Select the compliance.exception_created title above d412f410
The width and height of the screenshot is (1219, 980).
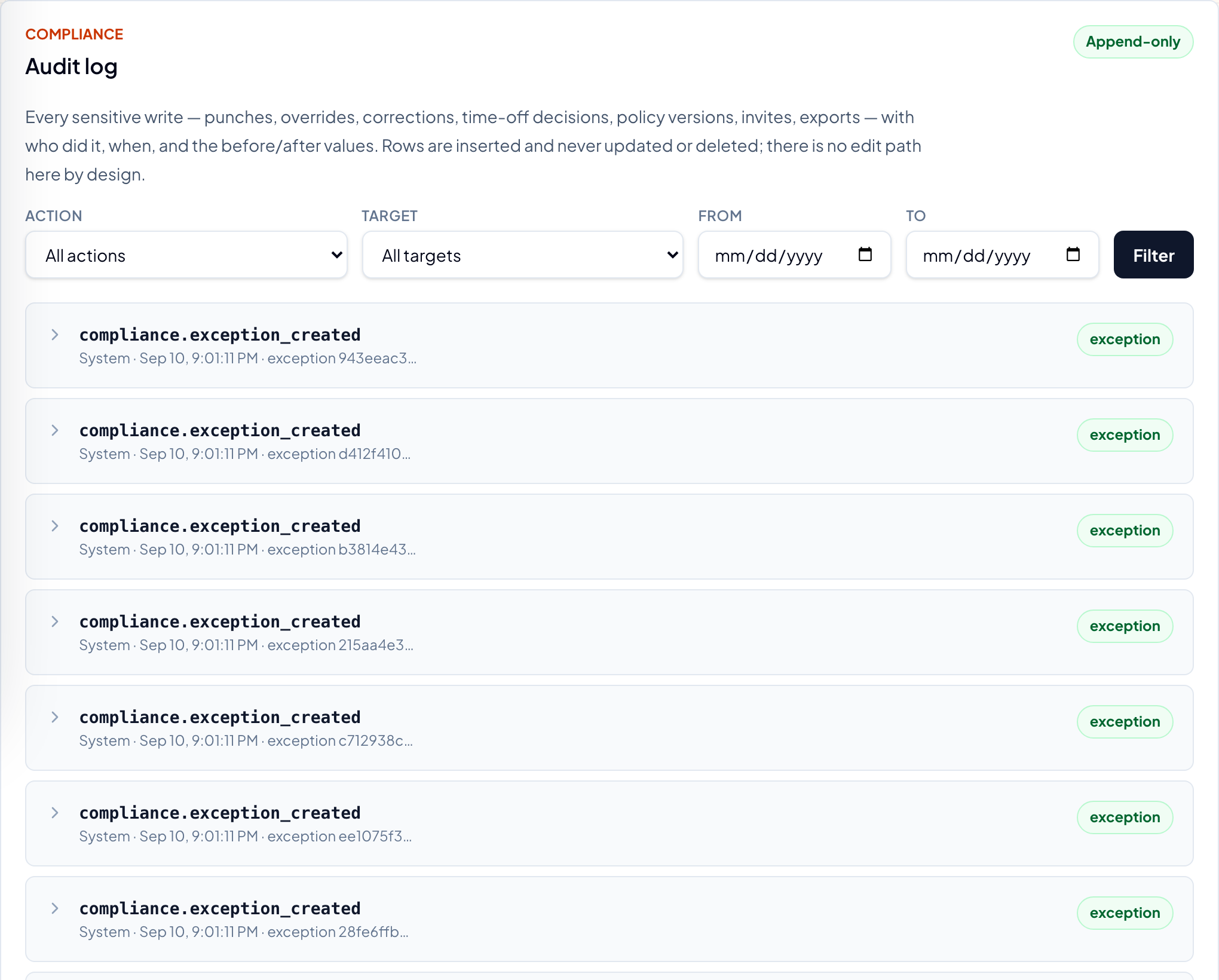point(220,430)
